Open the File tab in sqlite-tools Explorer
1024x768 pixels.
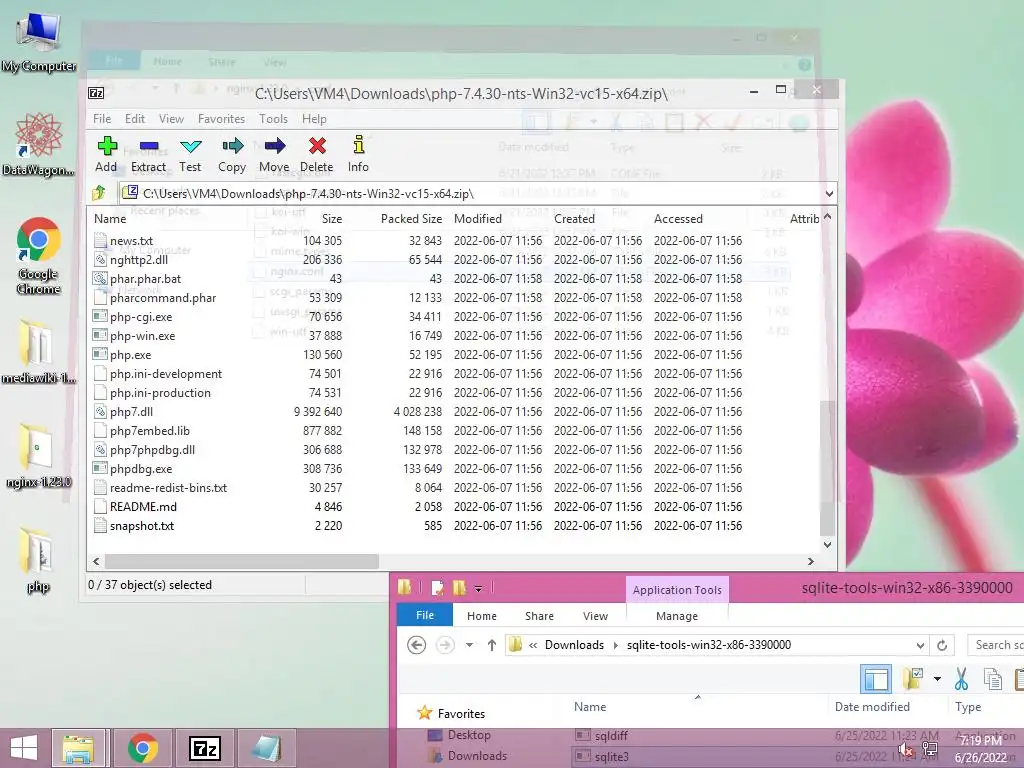click(425, 615)
